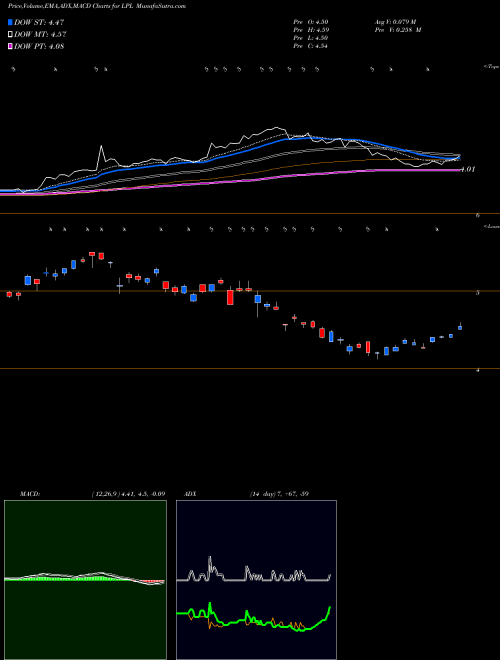This screenshot has height=660, width=500.
Task: Click the magenta DOW PT legend swatch
Action: coord(10,47)
